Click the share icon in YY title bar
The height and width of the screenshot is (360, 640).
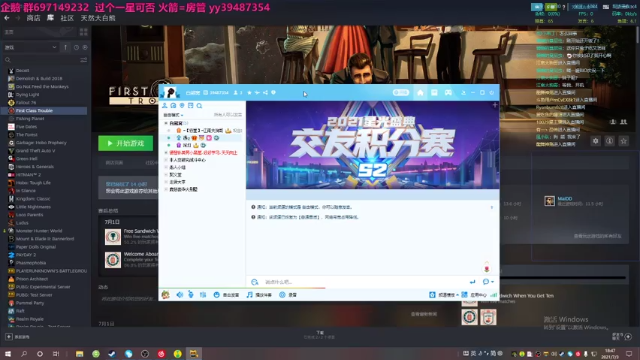(265, 93)
